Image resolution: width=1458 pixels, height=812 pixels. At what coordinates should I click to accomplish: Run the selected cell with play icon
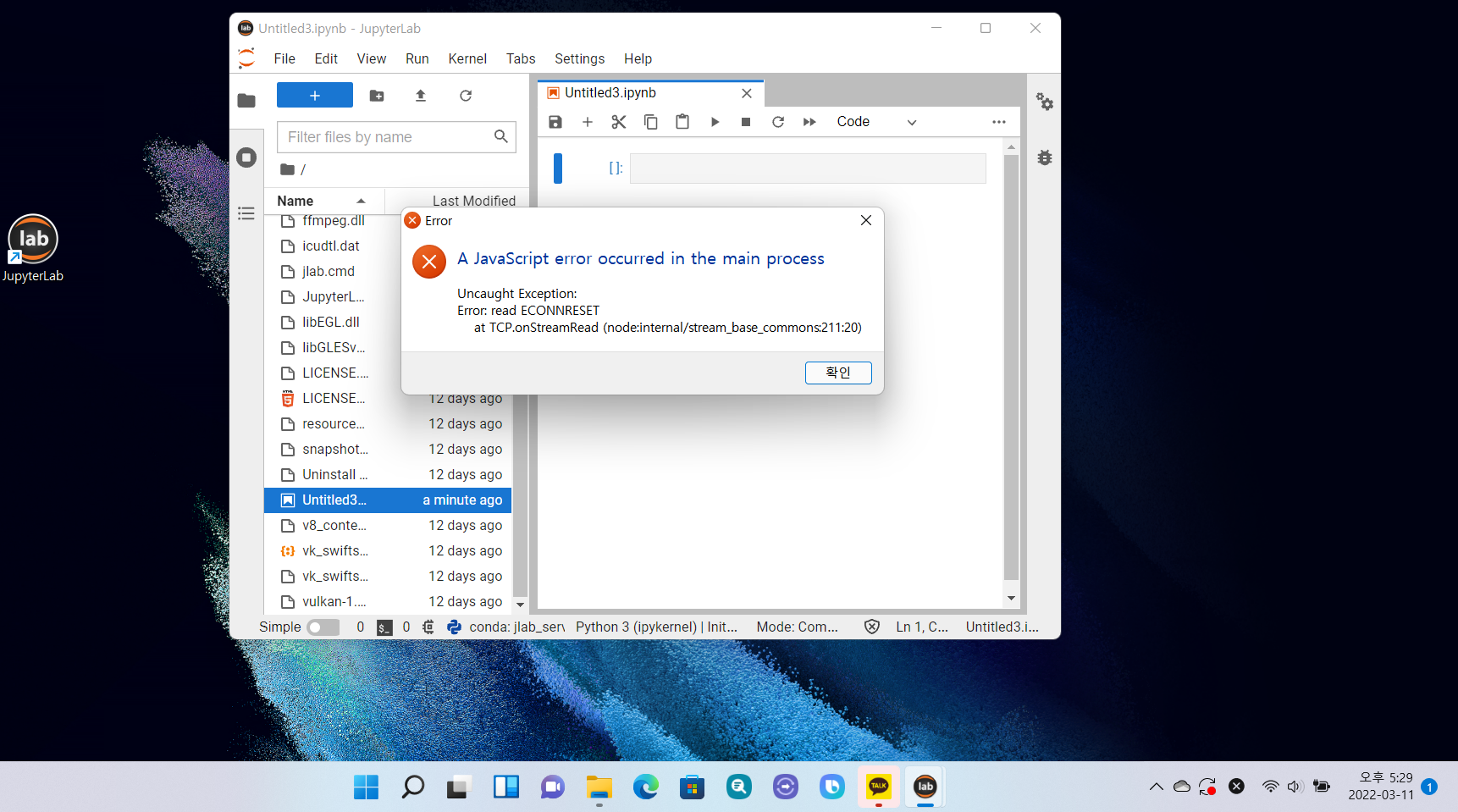pyautogui.click(x=715, y=122)
